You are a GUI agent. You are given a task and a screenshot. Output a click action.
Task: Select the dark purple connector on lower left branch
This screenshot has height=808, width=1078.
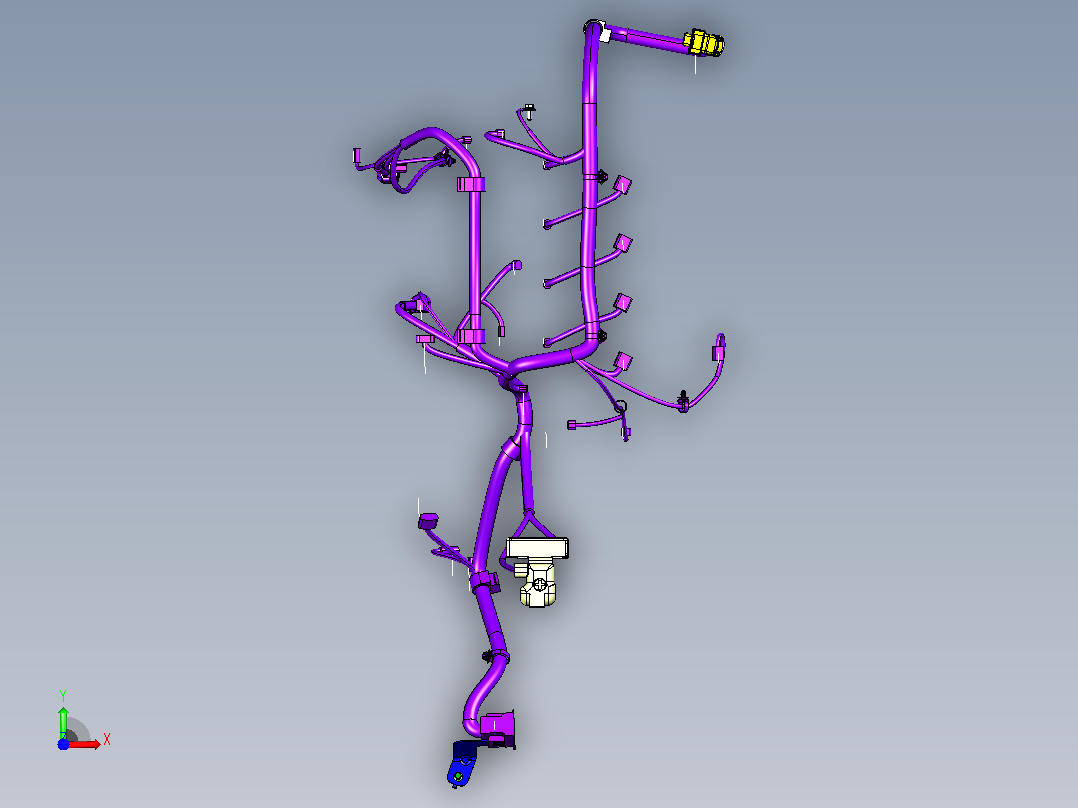point(428,521)
